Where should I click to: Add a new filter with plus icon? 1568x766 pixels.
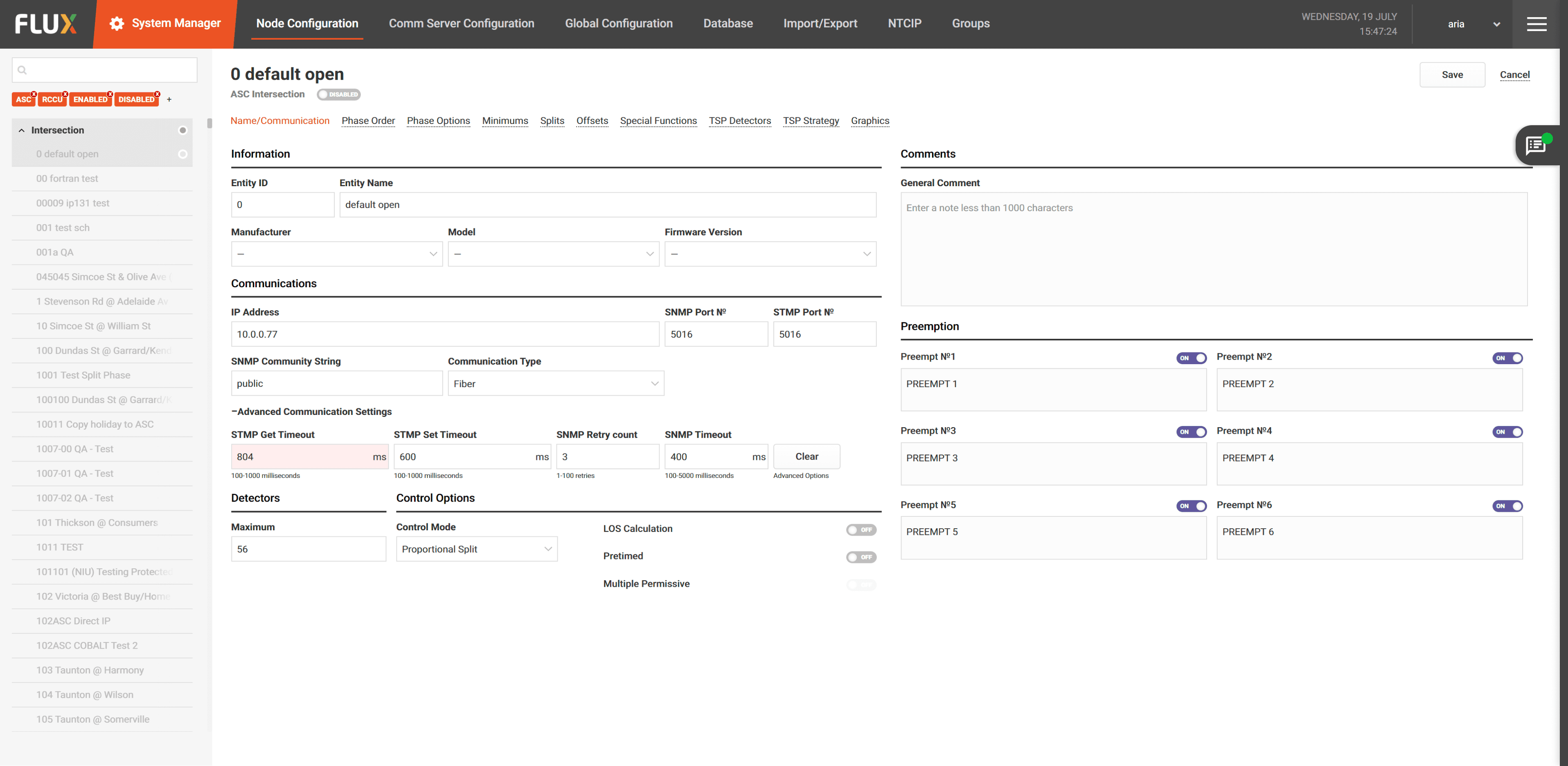169,99
